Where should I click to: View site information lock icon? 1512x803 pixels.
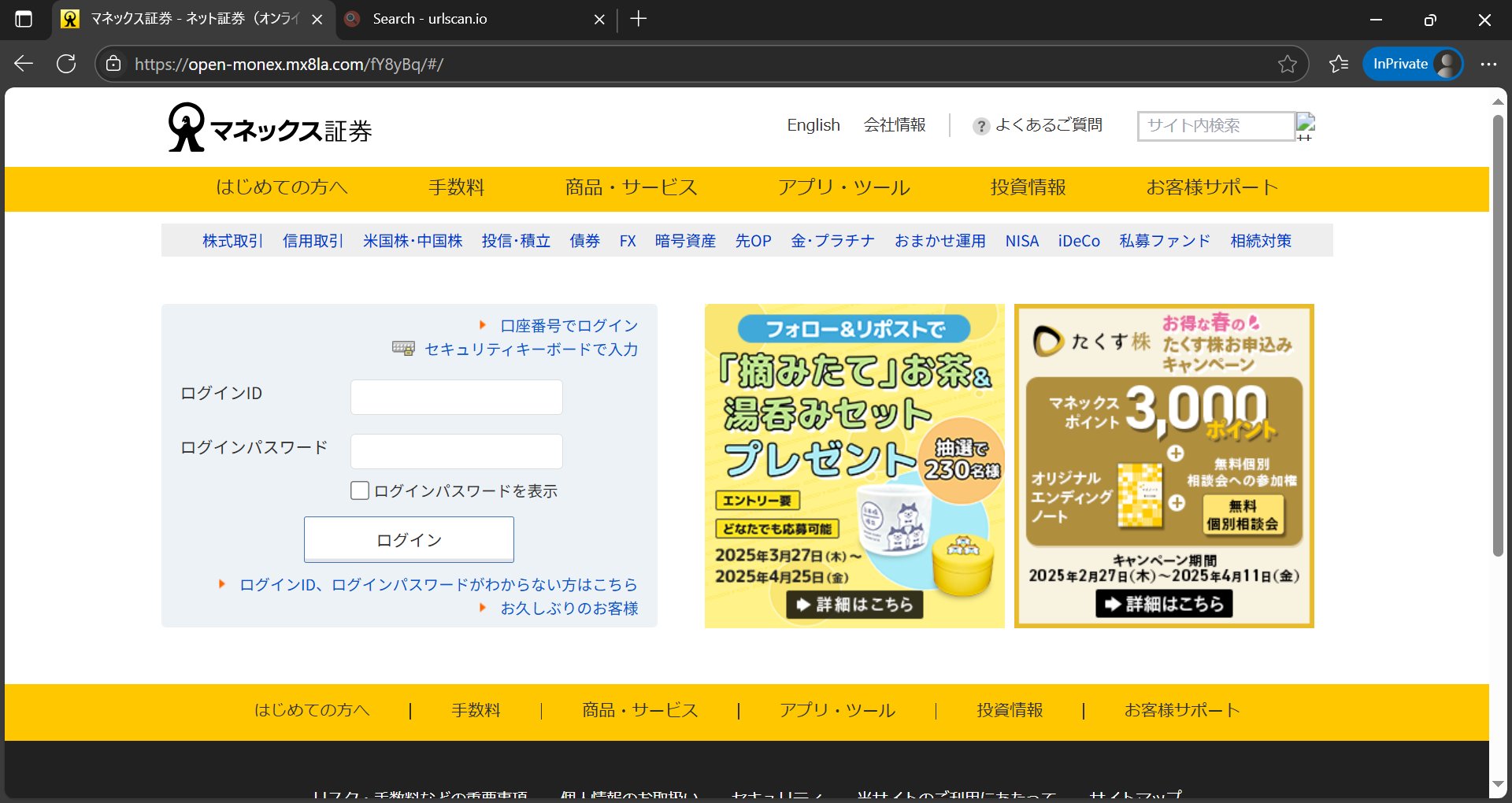pos(113,64)
